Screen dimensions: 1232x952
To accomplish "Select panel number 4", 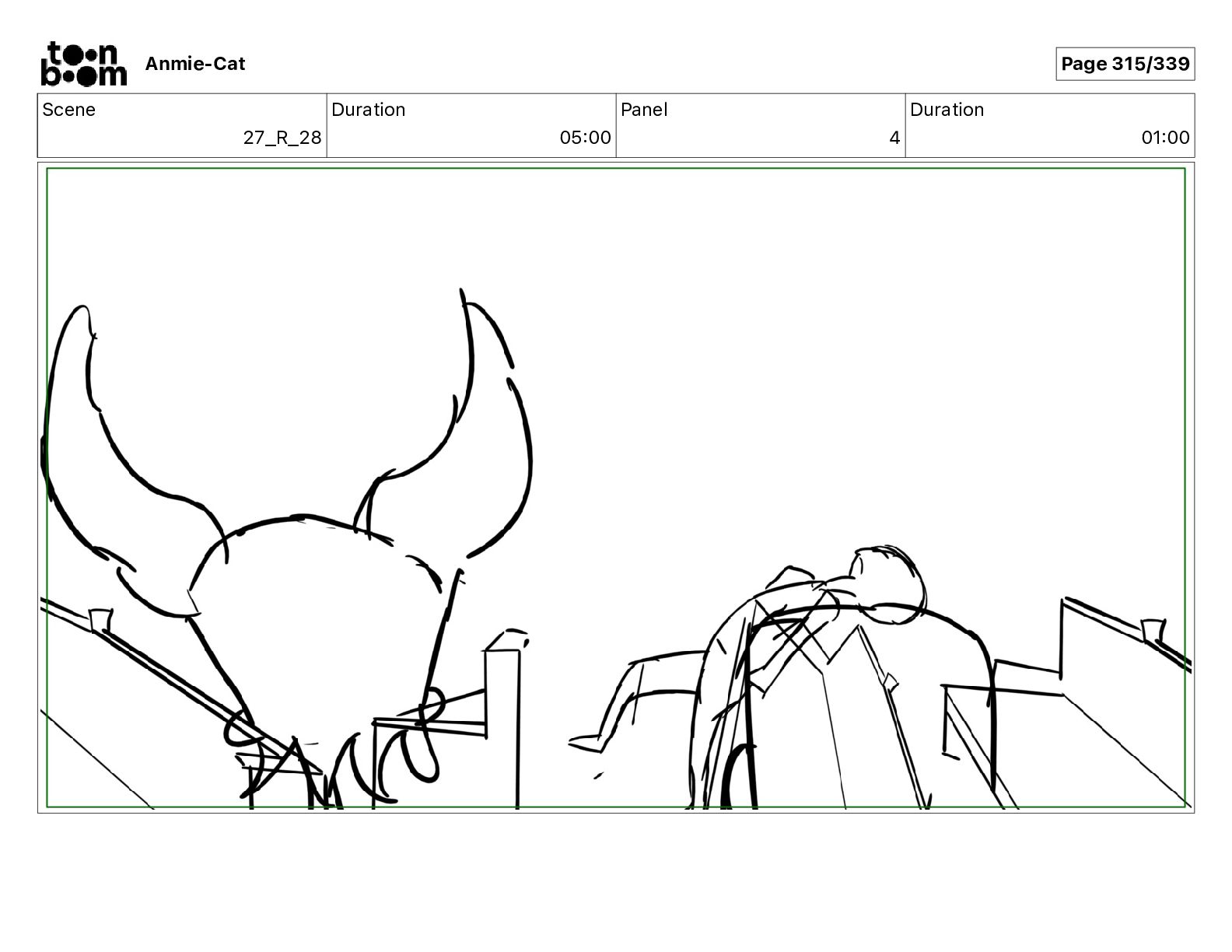I will pos(894,138).
